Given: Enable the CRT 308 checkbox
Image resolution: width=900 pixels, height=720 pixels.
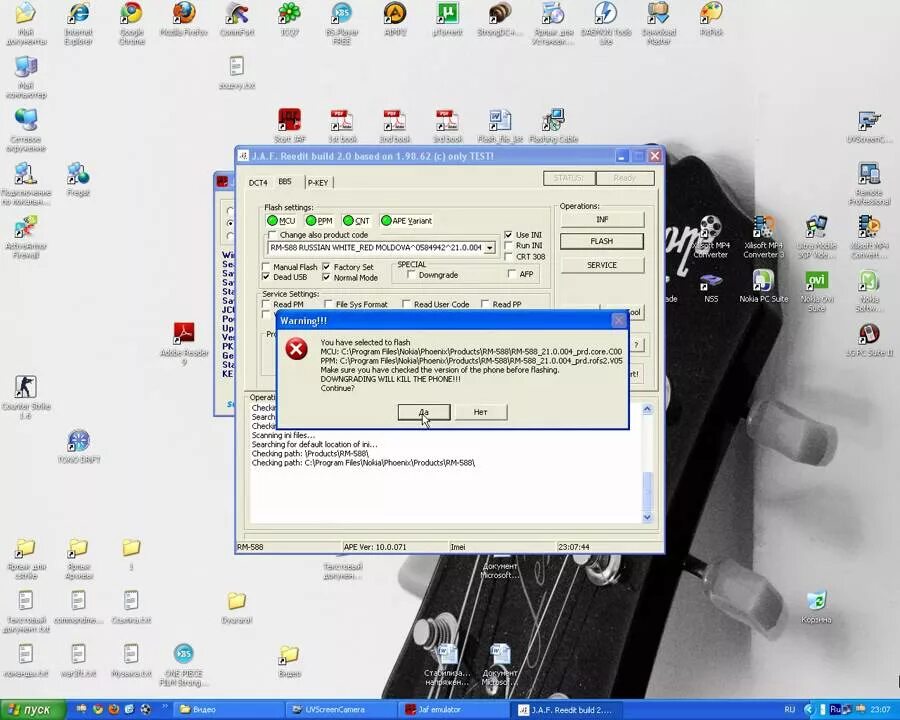Looking at the screenshot, I should [508, 256].
